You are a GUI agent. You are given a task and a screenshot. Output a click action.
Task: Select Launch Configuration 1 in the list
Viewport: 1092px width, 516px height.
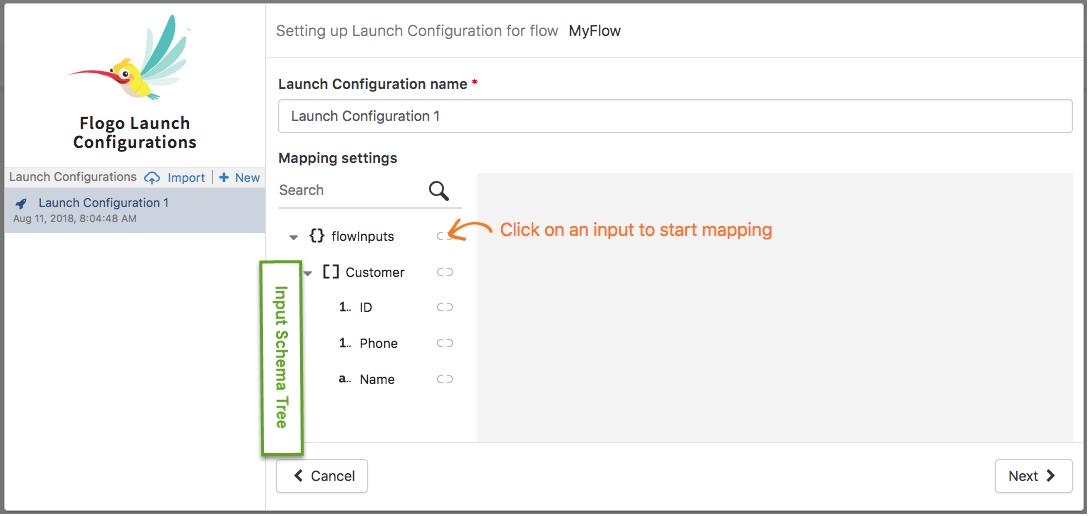click(x=103, y=203)
